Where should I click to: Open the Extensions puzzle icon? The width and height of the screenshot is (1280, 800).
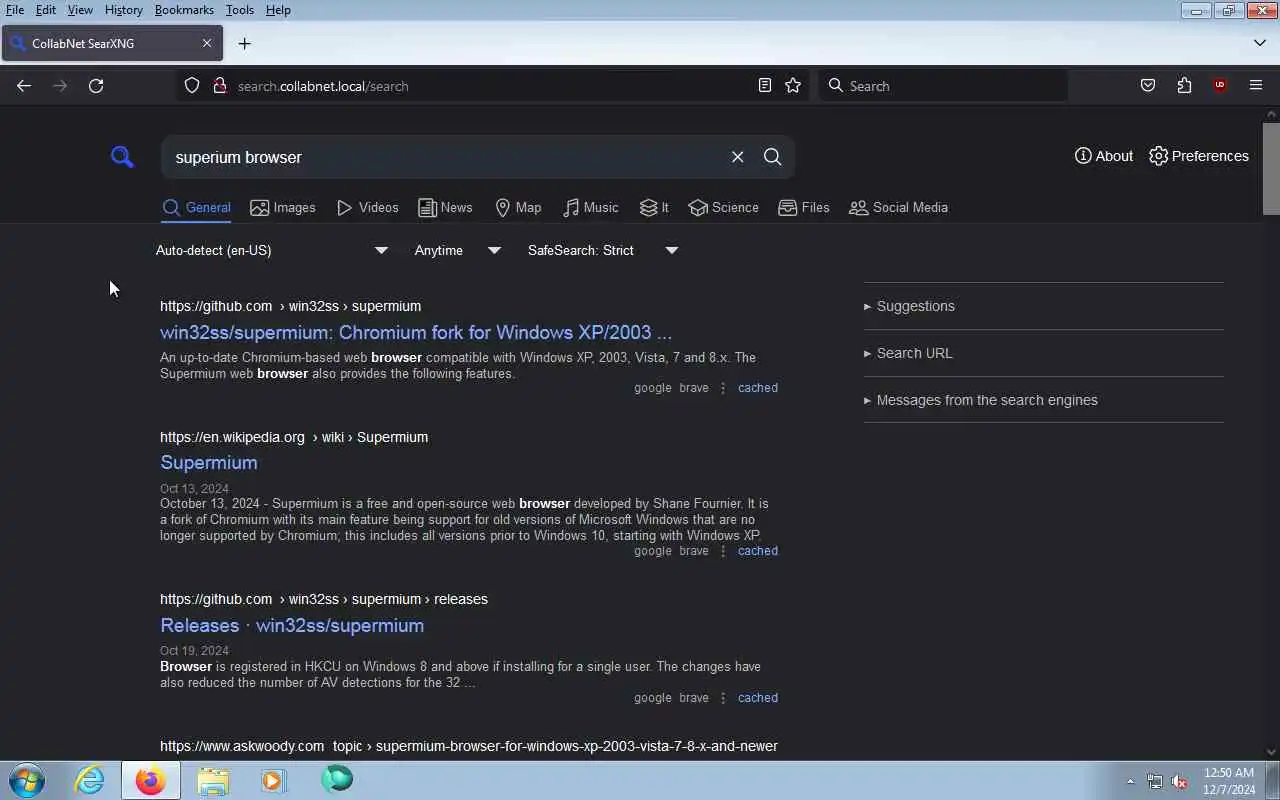[1184, 86]
